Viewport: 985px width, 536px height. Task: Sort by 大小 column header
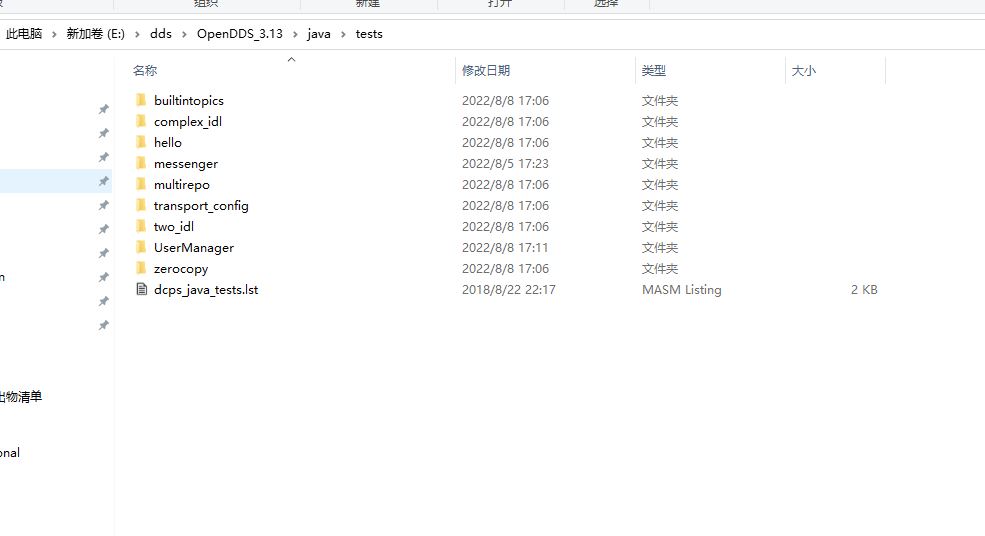pyautogui.click(x=803, y=70)
